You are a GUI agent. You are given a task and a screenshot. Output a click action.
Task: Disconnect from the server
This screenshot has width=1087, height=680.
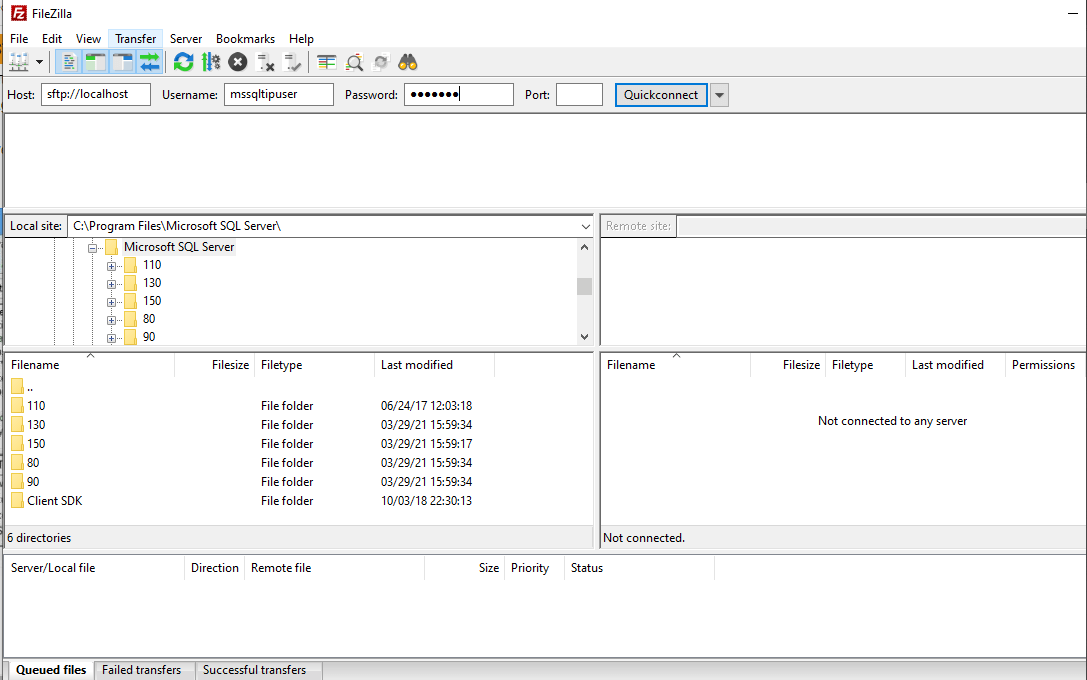[266, 61]
